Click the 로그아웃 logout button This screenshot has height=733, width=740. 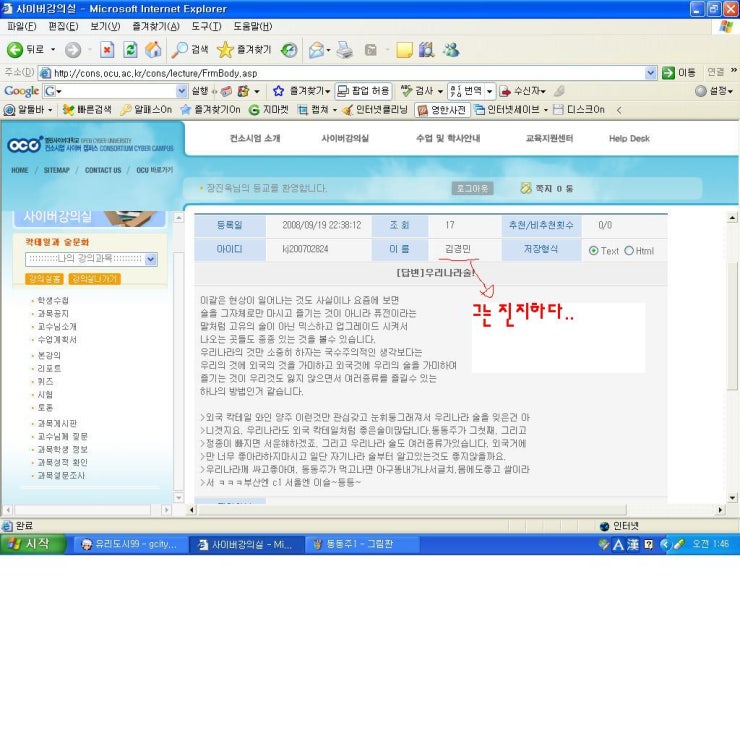point(472,188)
